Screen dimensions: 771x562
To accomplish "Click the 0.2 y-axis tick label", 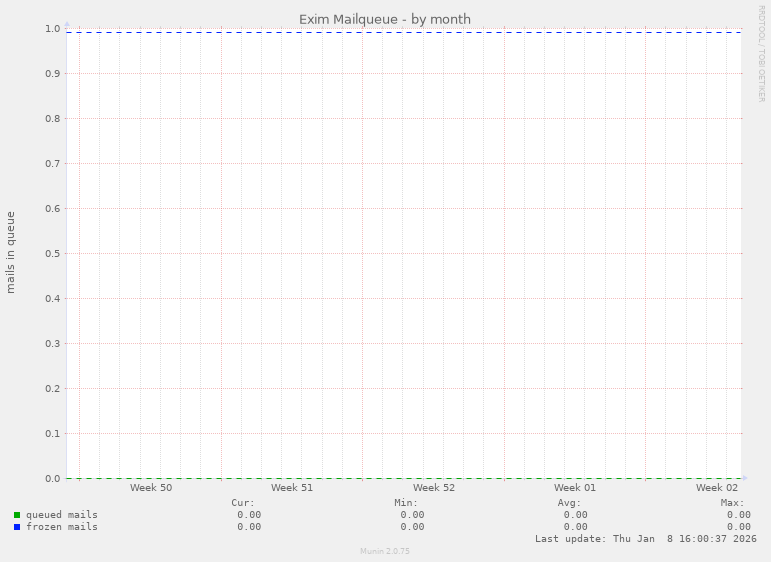I will (x=53, y=388).
